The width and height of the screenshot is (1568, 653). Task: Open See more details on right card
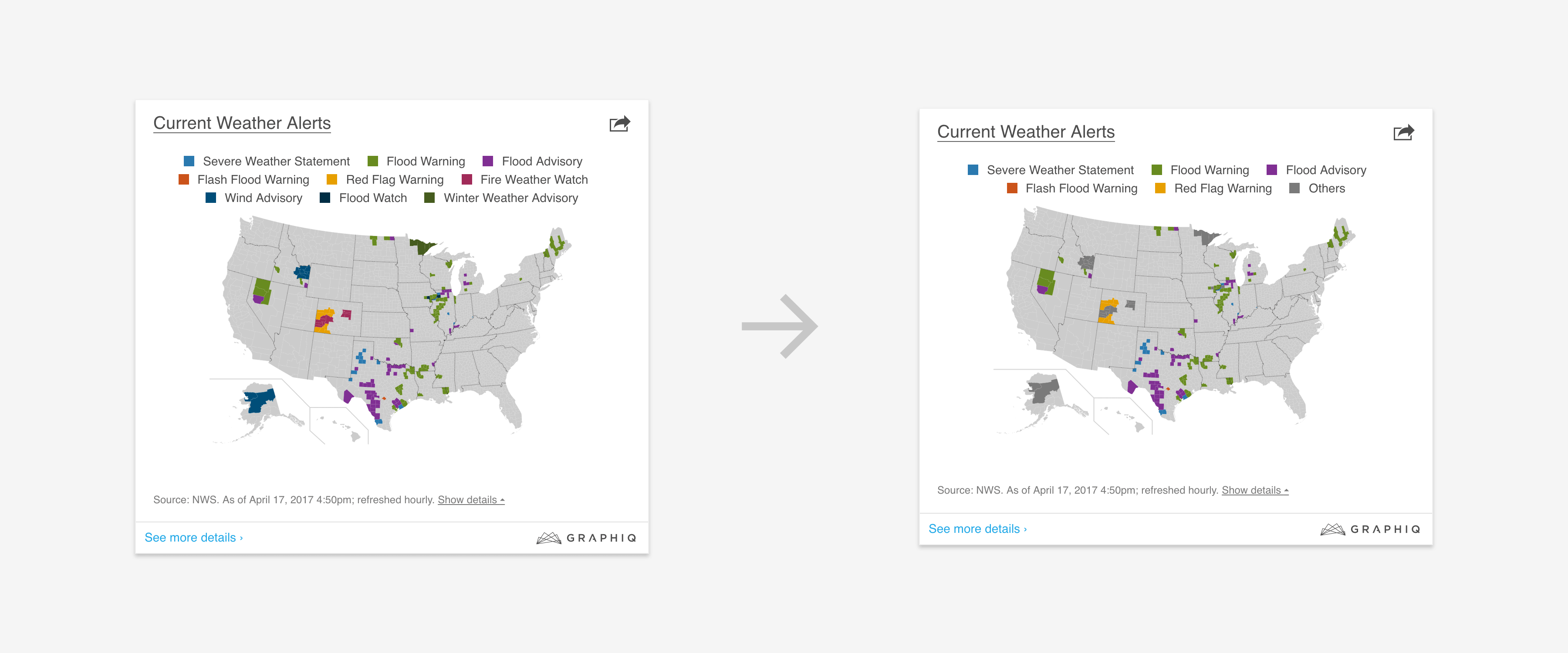tap(977, 529)
